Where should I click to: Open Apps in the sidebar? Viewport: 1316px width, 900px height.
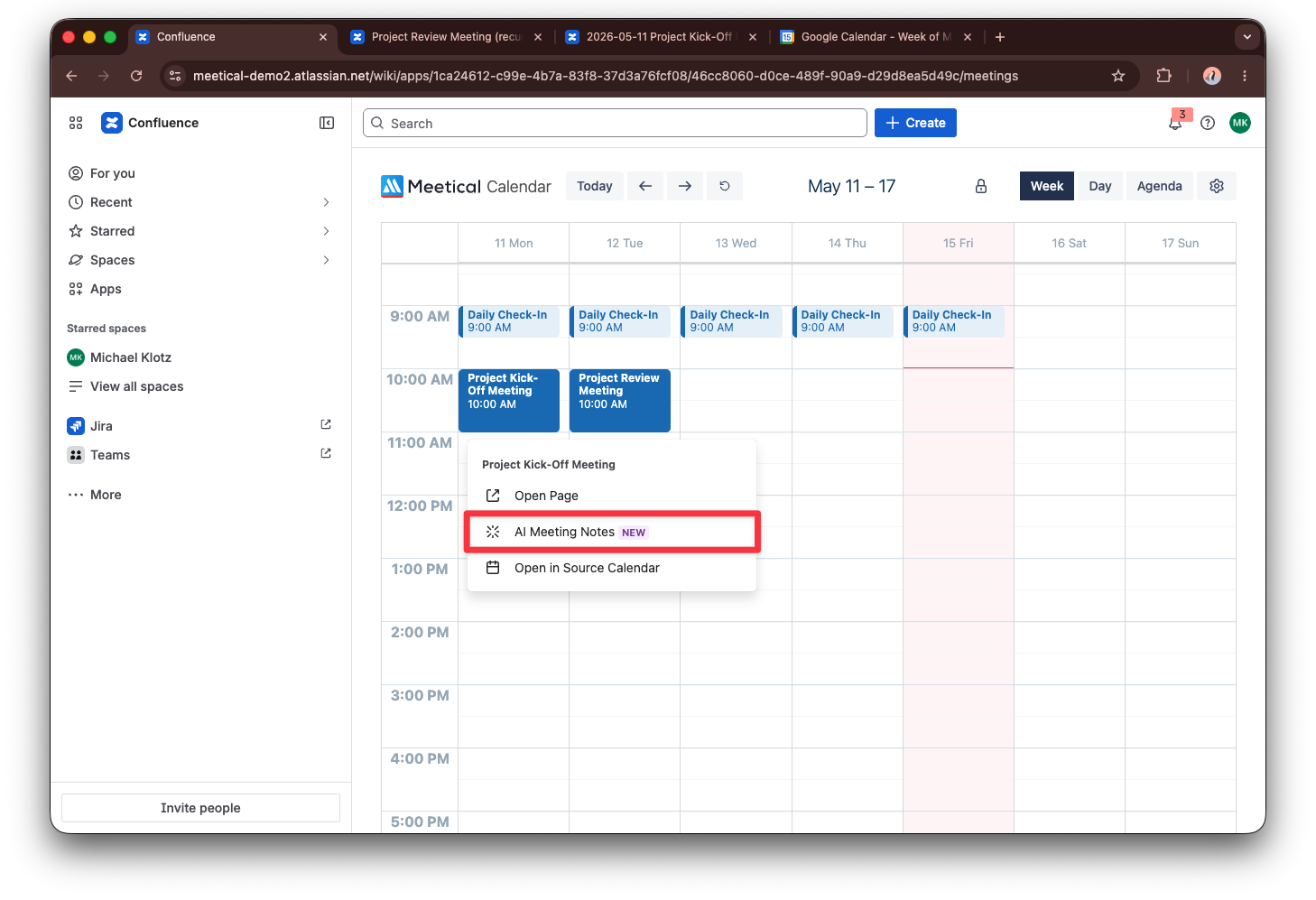106,289
